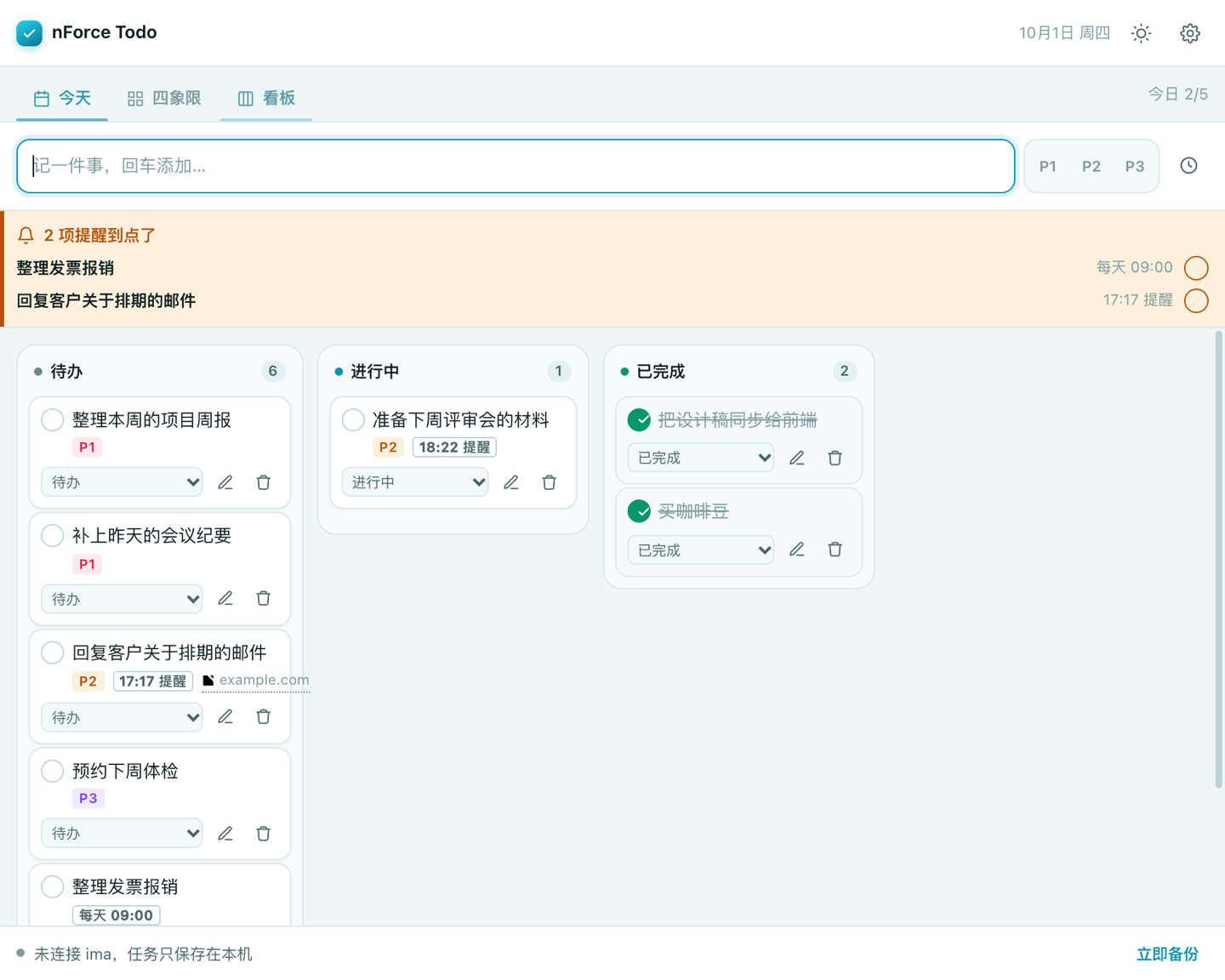
Task: Edit the 预约下周体检 task
Action: (225, 834)
